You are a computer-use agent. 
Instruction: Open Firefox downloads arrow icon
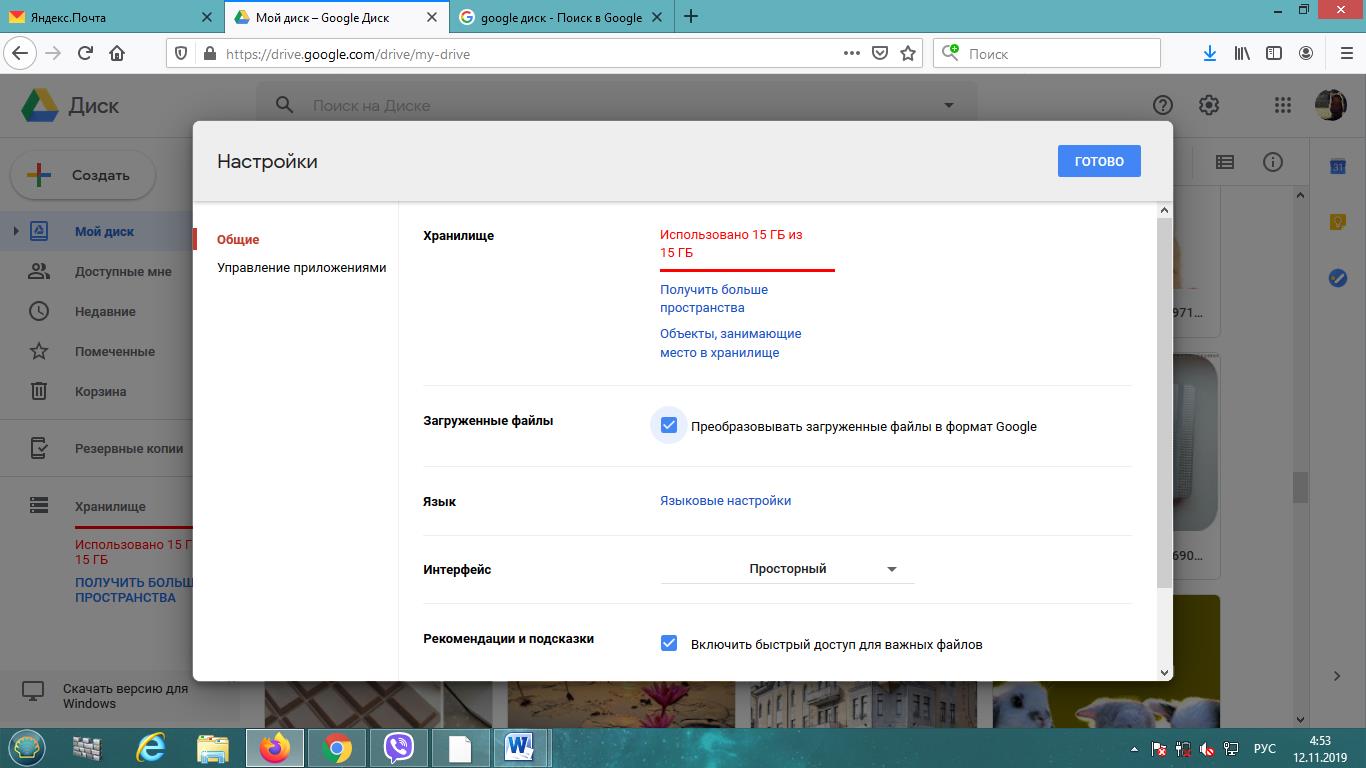click(x=1209, y=53)
